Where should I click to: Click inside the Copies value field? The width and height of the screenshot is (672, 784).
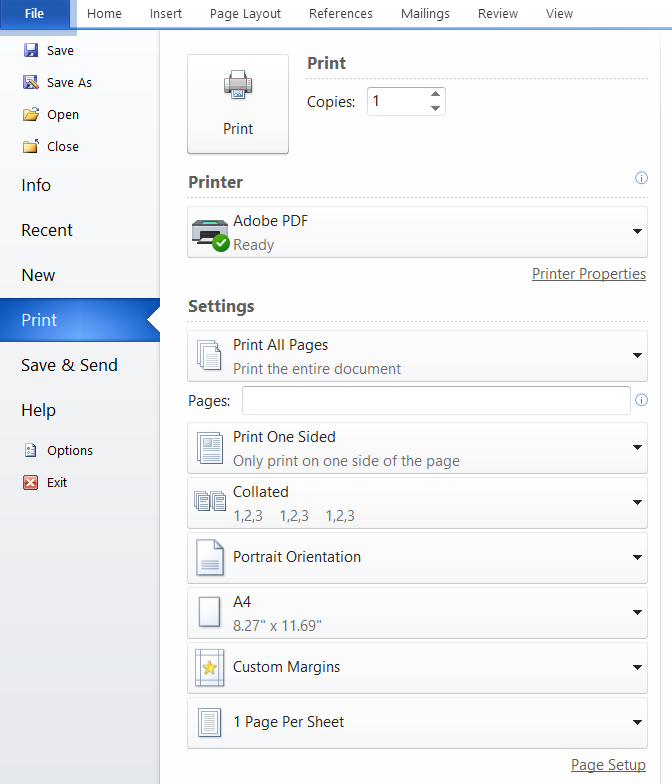pyautogui.click(x=398, y=102)
